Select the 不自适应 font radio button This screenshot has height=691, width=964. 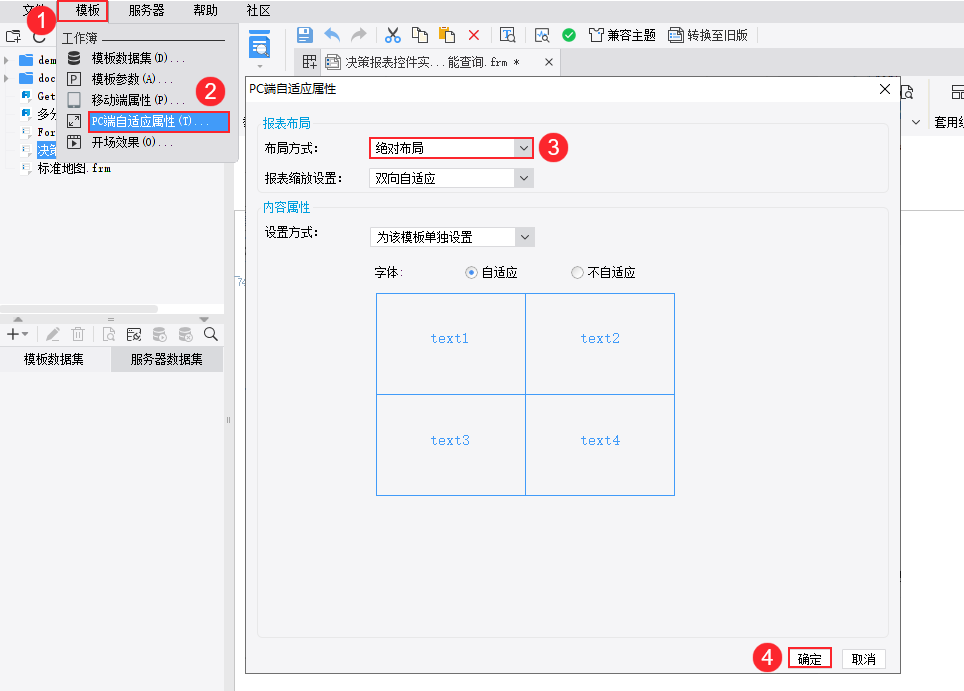[x=577, y=272]
